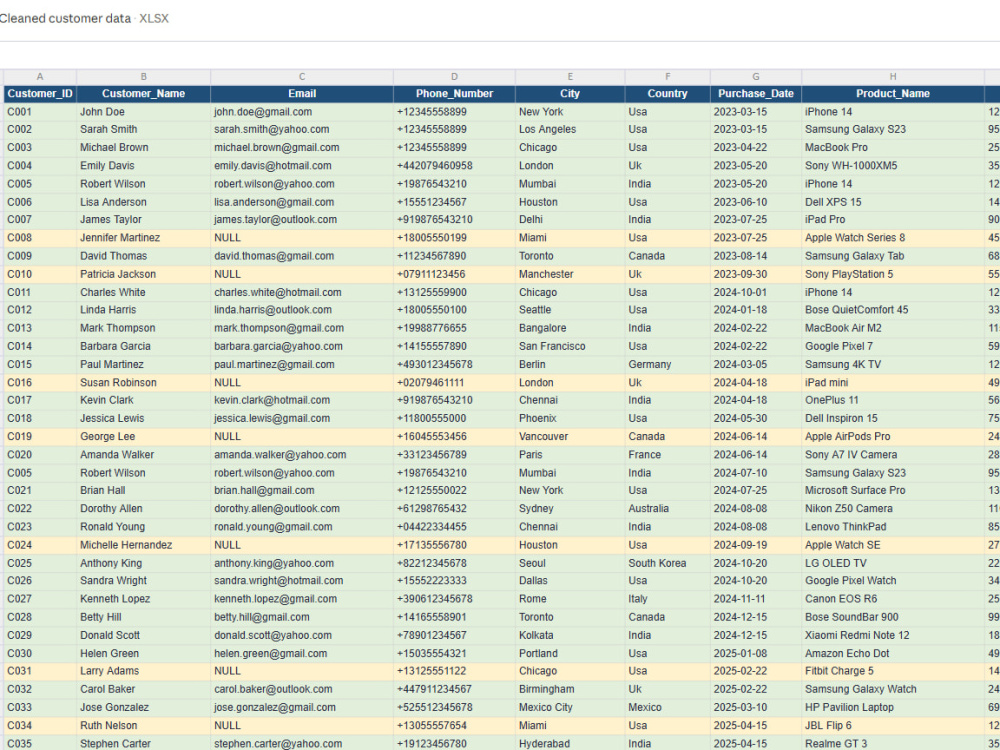
Task: Select Apple AirPods Pro product cell
Action: pos(893,436)
